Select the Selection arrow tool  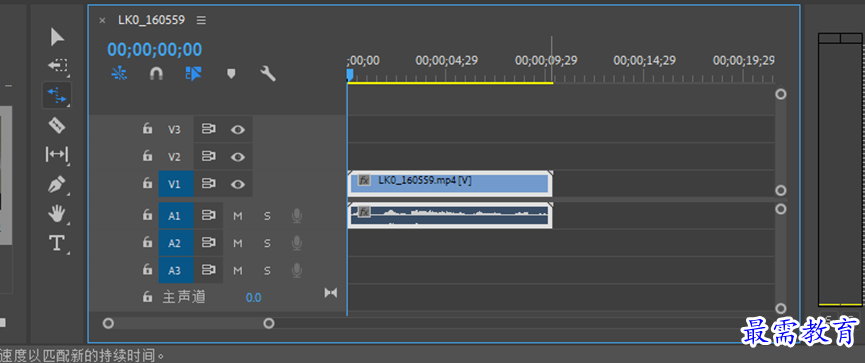[x=57, y=37]
